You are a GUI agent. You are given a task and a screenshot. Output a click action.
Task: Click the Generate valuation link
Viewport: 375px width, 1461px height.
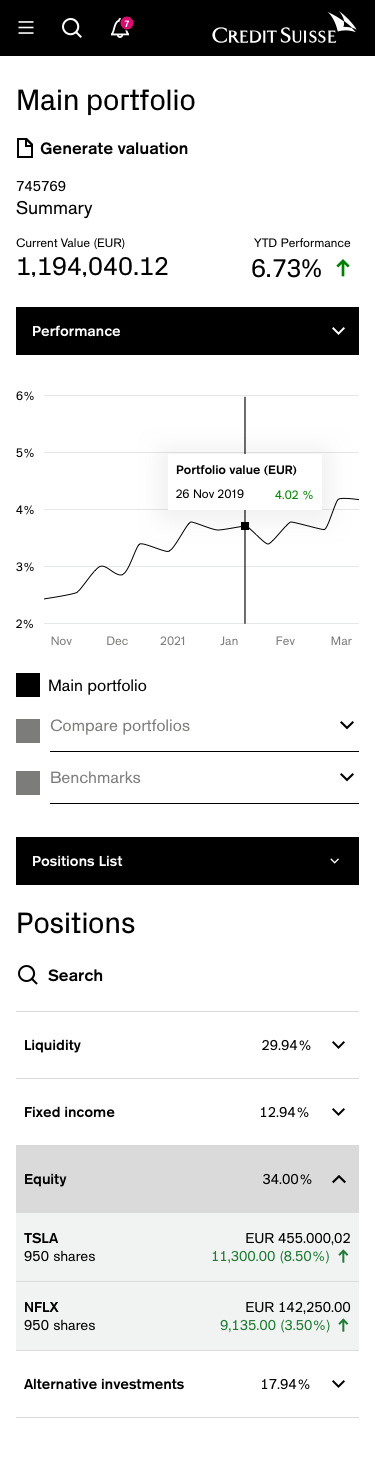coord(114,148)
